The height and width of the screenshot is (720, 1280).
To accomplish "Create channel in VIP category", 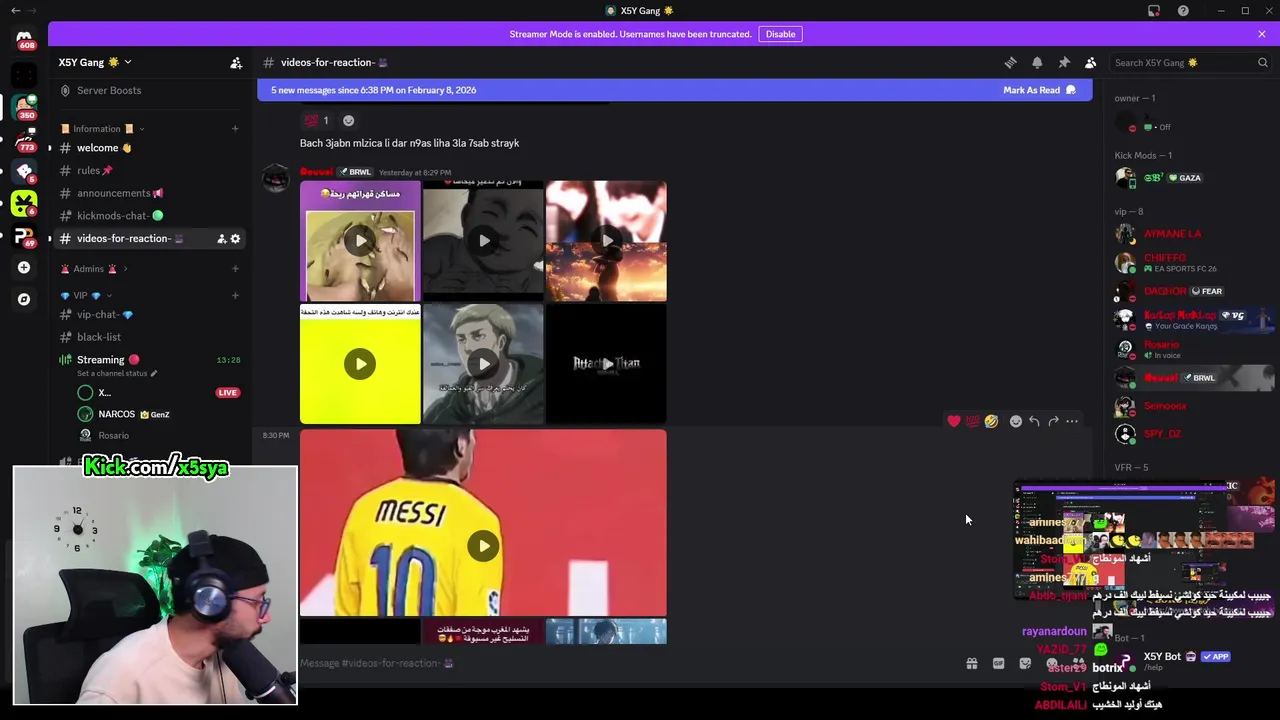I will click(235, 296).
